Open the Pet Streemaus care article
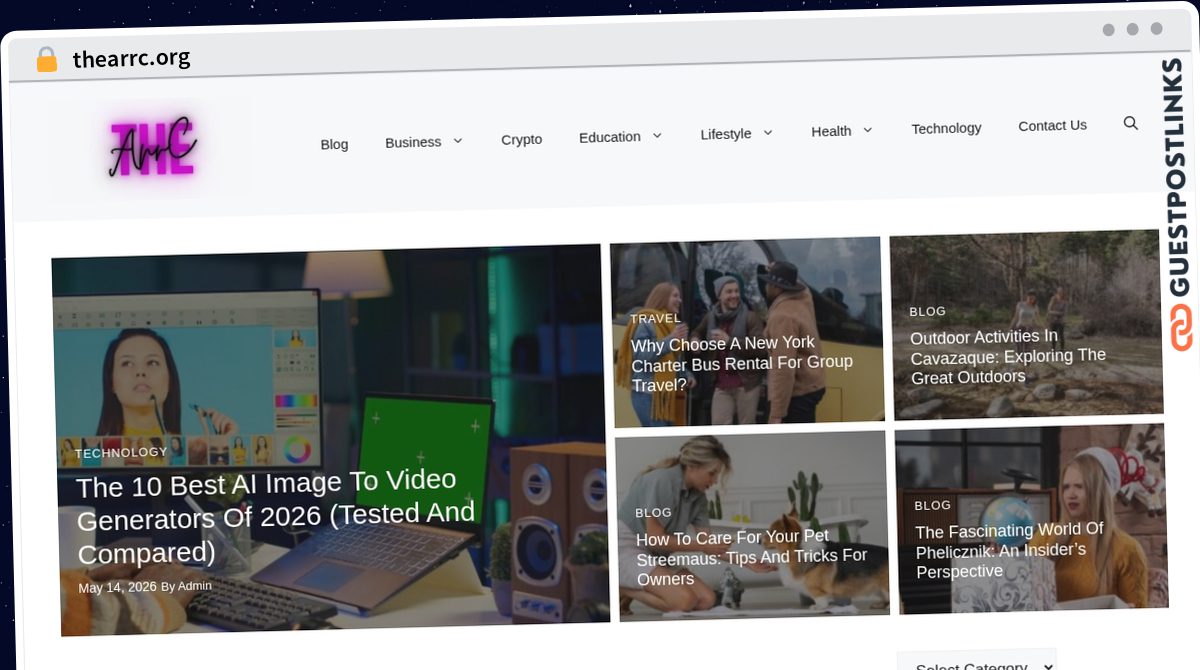The width and height of the screenshot is (1200, 670). pos(751,557)
